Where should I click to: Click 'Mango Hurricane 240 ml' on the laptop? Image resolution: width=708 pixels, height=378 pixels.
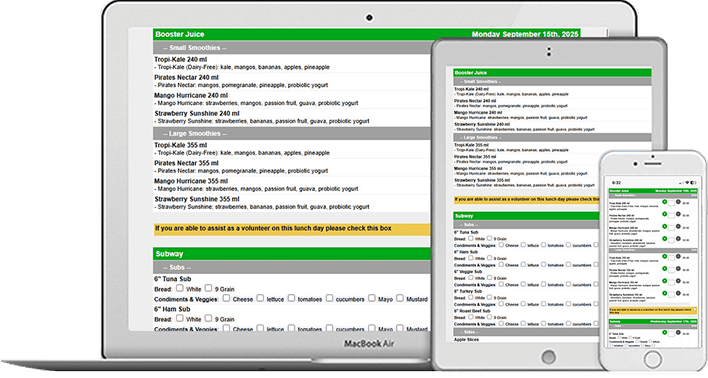[x=191, y=95]
